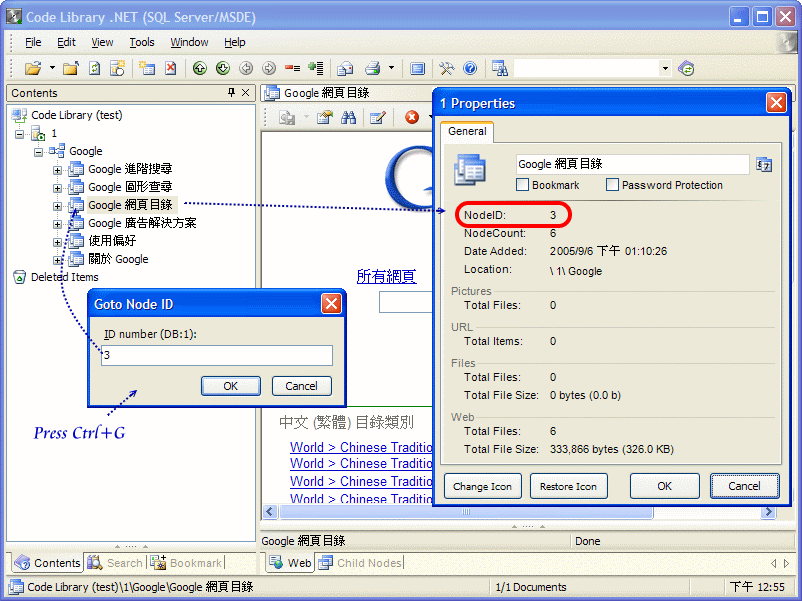Open the Tools menu

142,42
